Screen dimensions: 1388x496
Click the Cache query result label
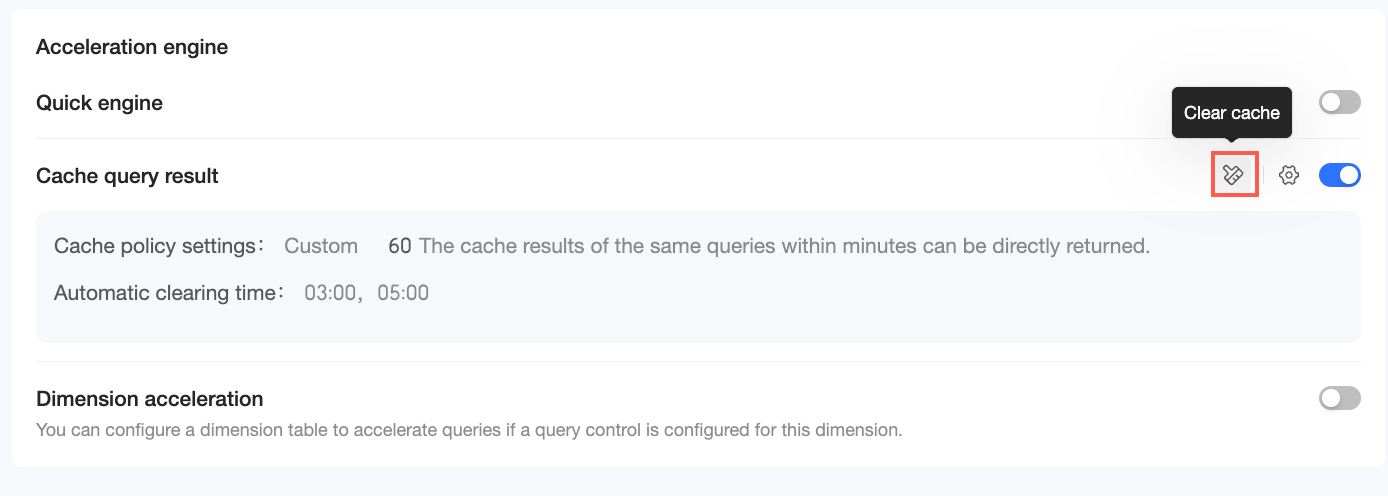tap(127, 176)
